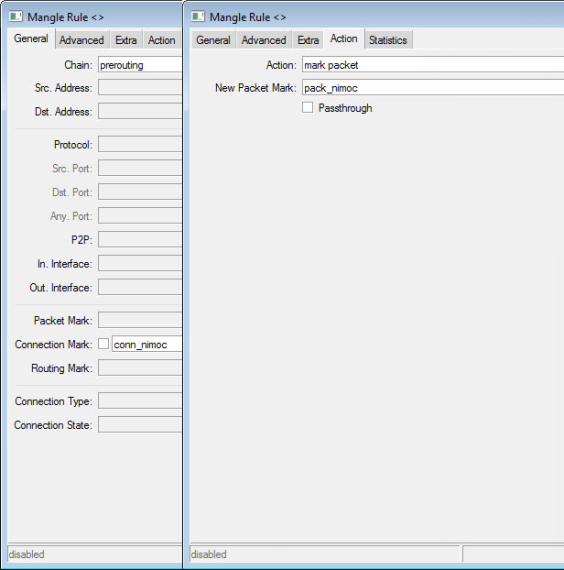
Task: Click the P2P field
Action: point(140,240)
